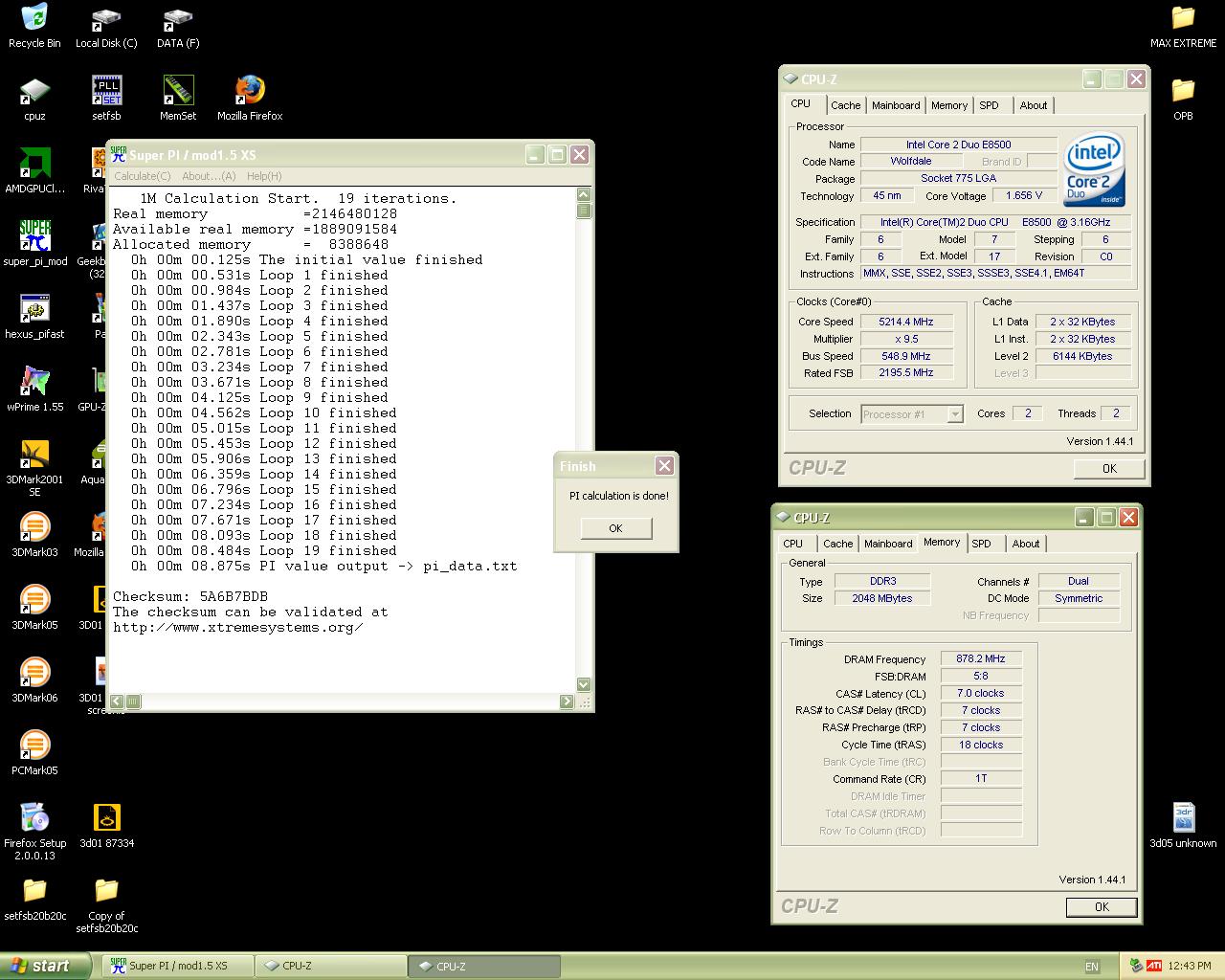Click Super PI vertical scrollbar up arrow
Viewport: 1225px width, 980px height.
[584, 194]
